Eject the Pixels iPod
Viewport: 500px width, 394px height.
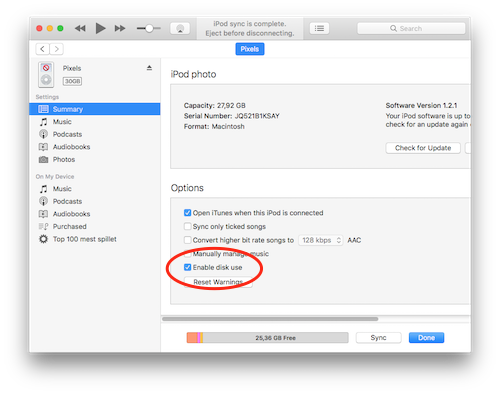pyautogui.click(x=149, y=68)
